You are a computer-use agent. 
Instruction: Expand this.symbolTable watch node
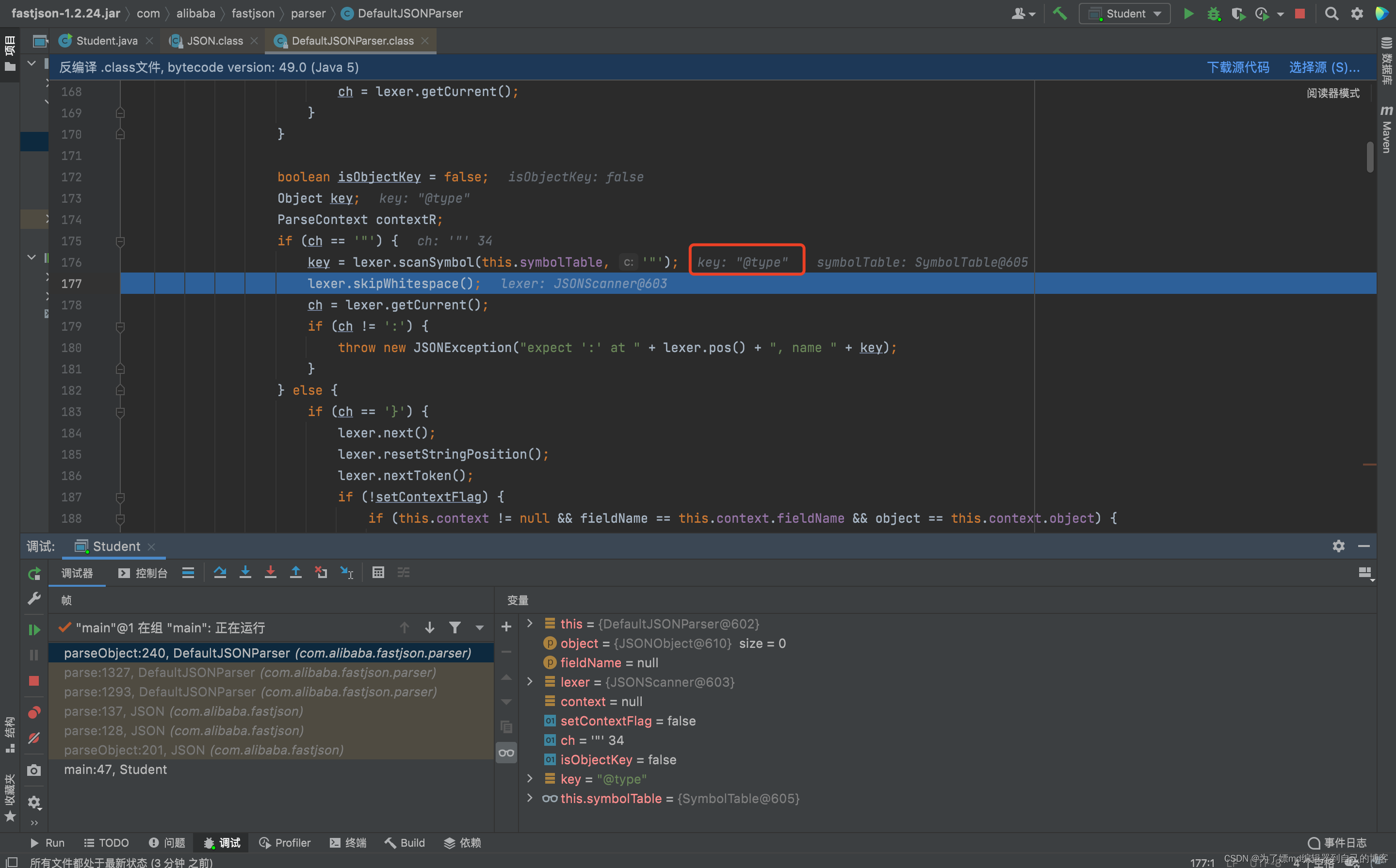(x=530, y=798)
